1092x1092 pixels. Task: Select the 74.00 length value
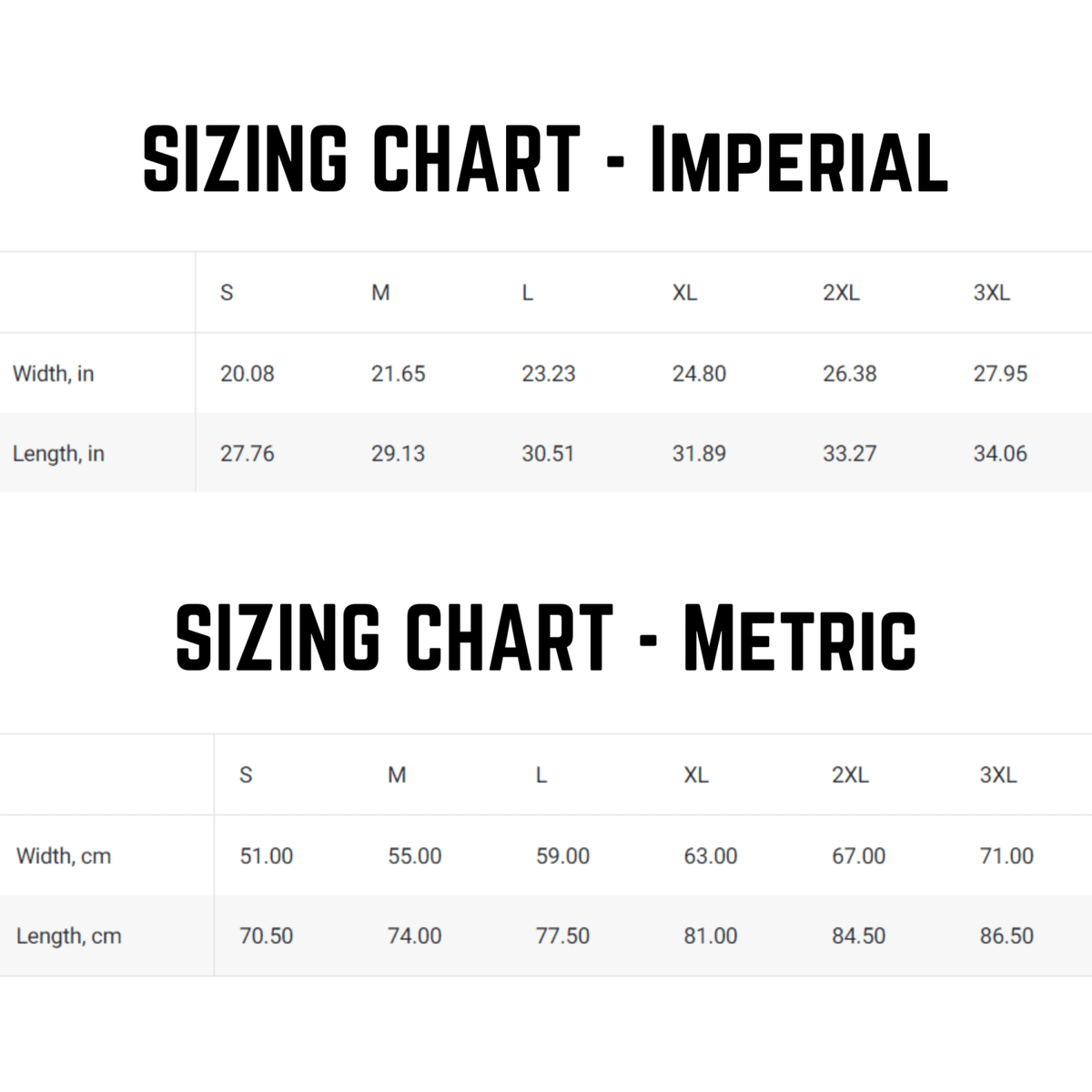point(414,936)
